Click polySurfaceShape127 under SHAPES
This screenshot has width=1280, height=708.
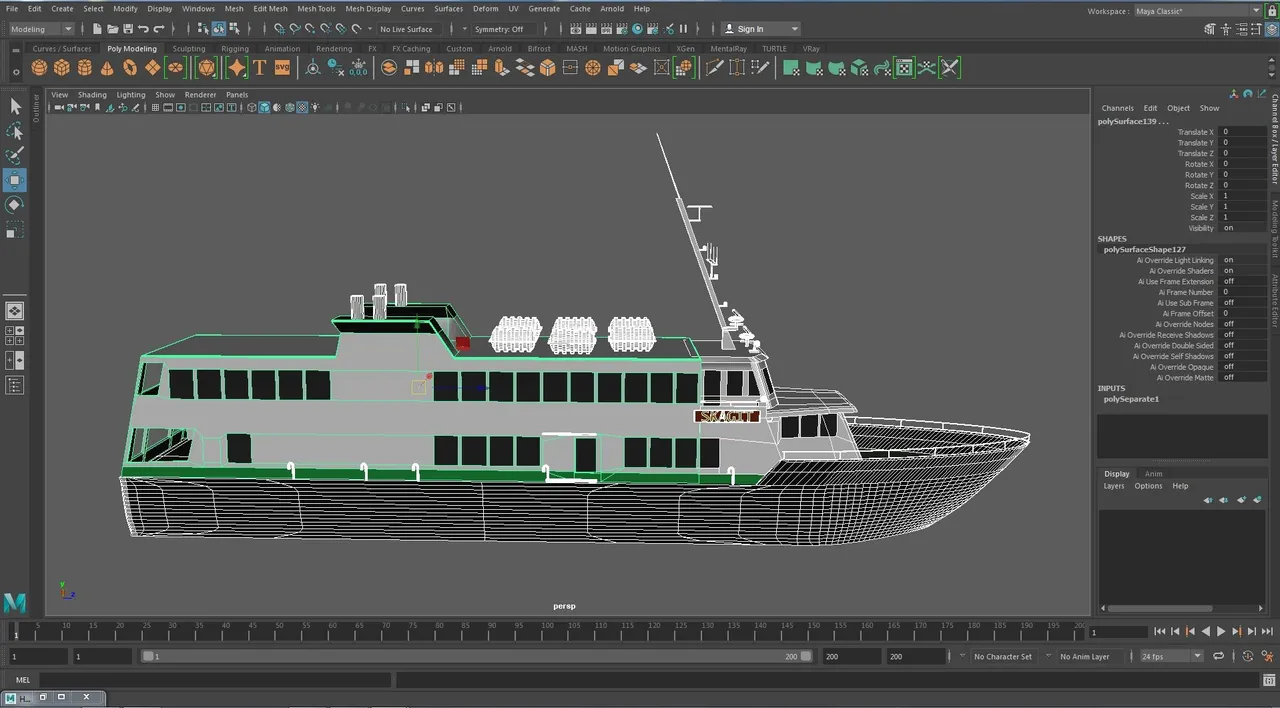[1144, 249]
